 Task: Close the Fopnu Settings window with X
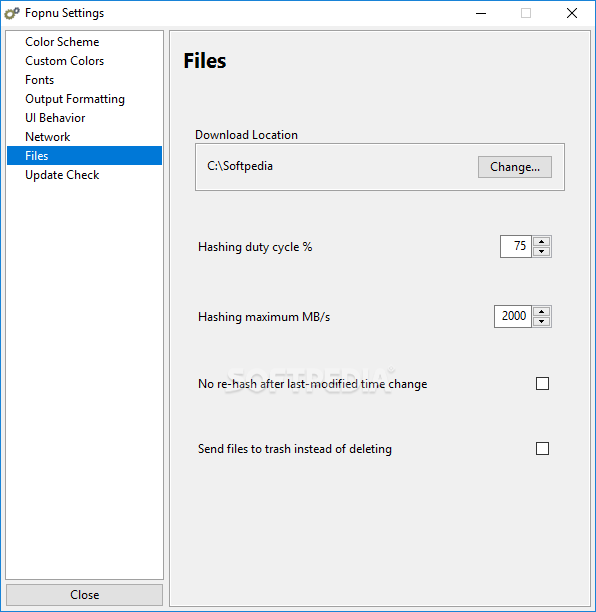572,13
